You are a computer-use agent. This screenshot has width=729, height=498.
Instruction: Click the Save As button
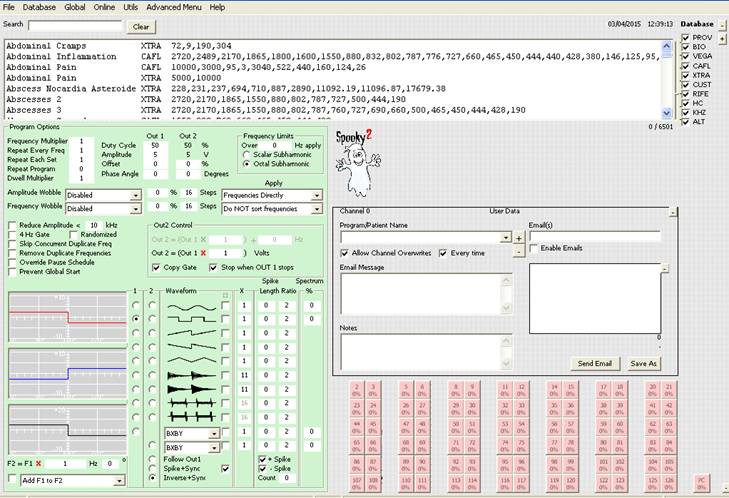tap(643, 364)
